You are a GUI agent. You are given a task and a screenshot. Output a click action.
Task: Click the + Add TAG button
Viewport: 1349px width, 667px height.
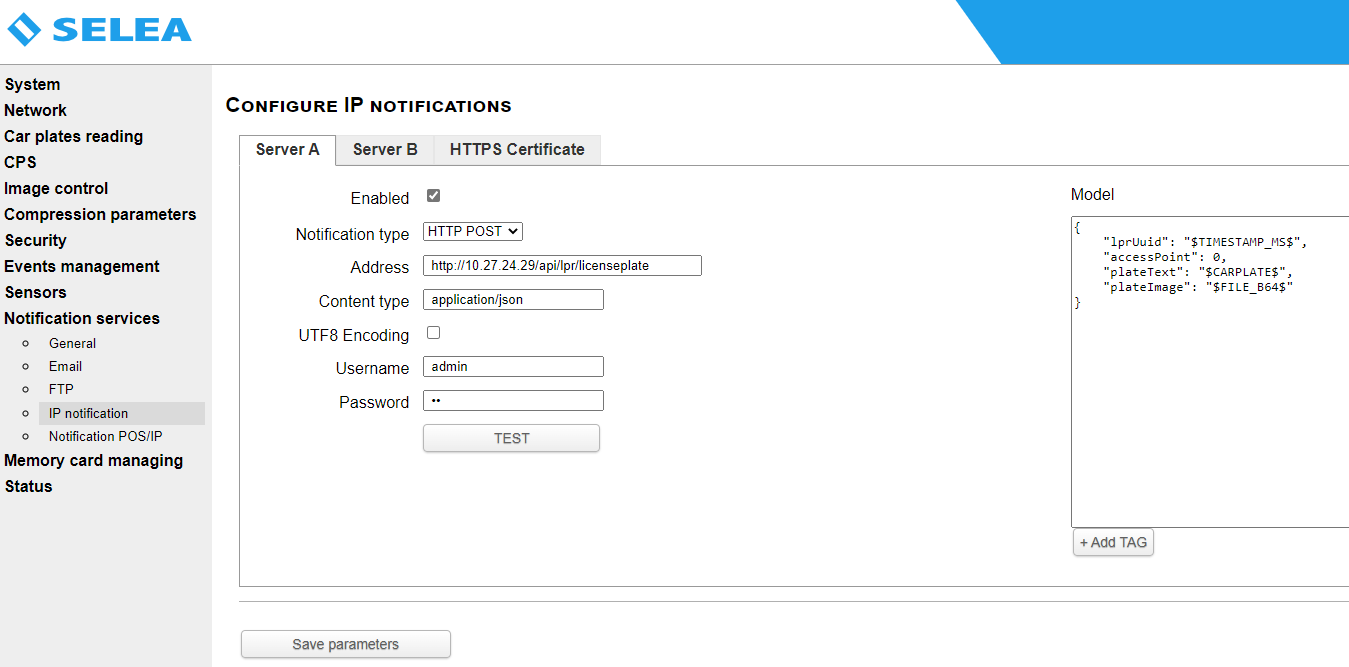(x=1113, y=542)
